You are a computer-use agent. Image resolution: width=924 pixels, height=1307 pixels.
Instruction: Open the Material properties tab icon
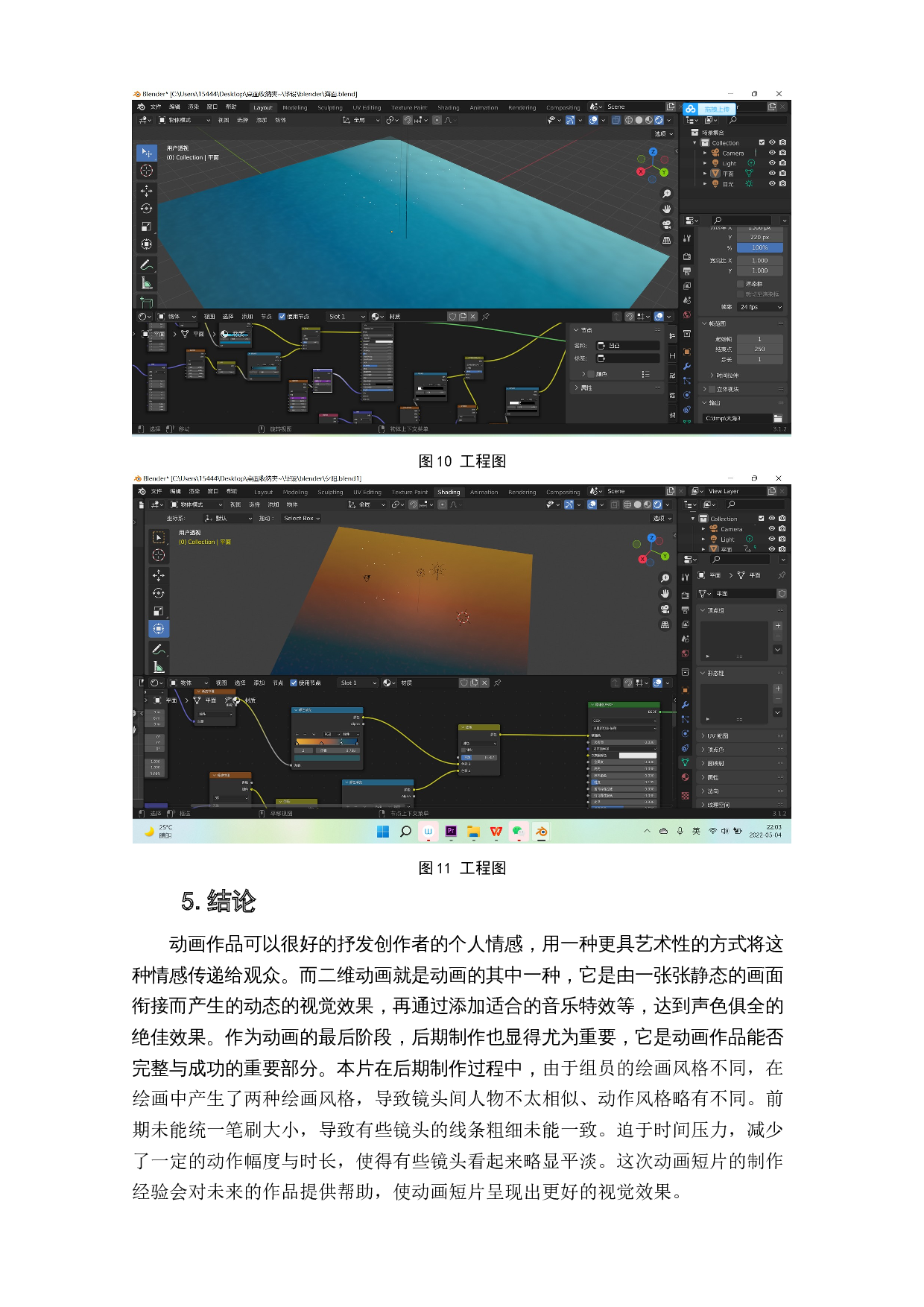[x=686, y=777]
